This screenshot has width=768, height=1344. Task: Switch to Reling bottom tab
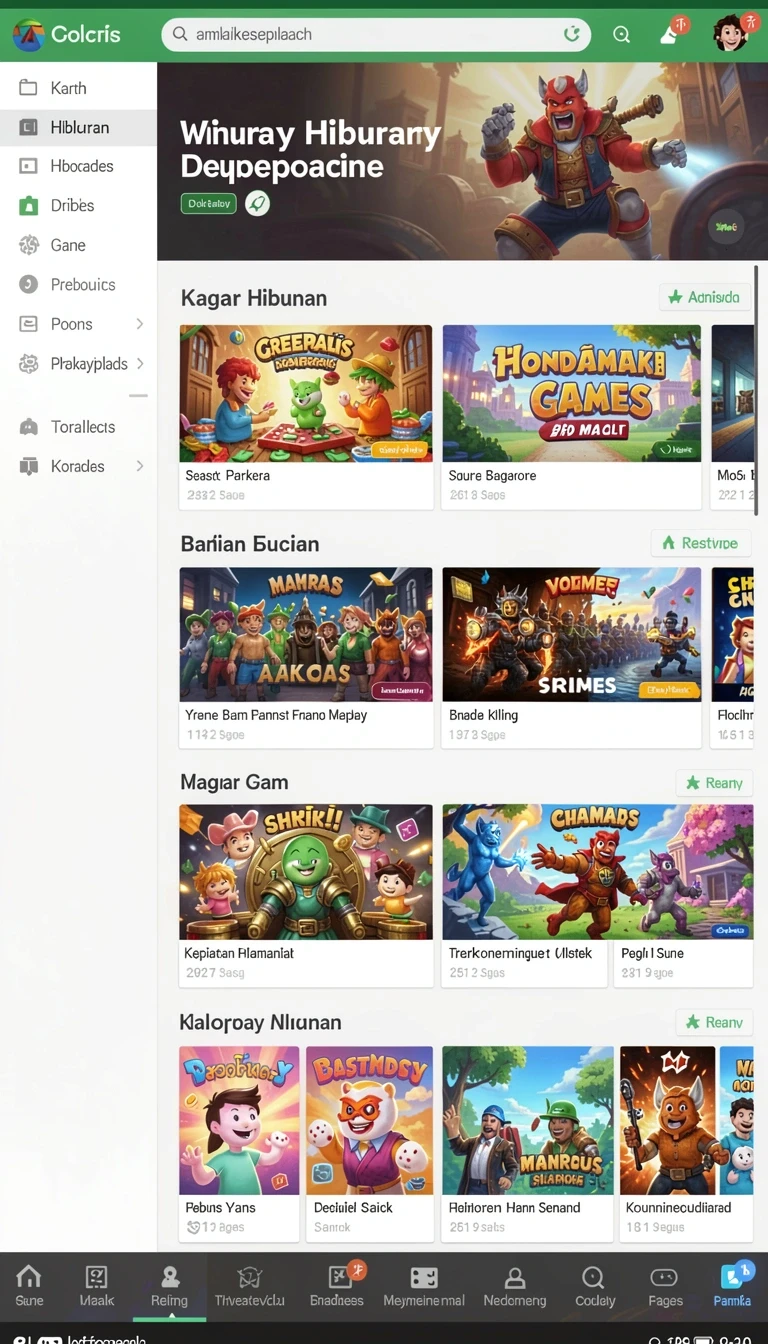169,1286
